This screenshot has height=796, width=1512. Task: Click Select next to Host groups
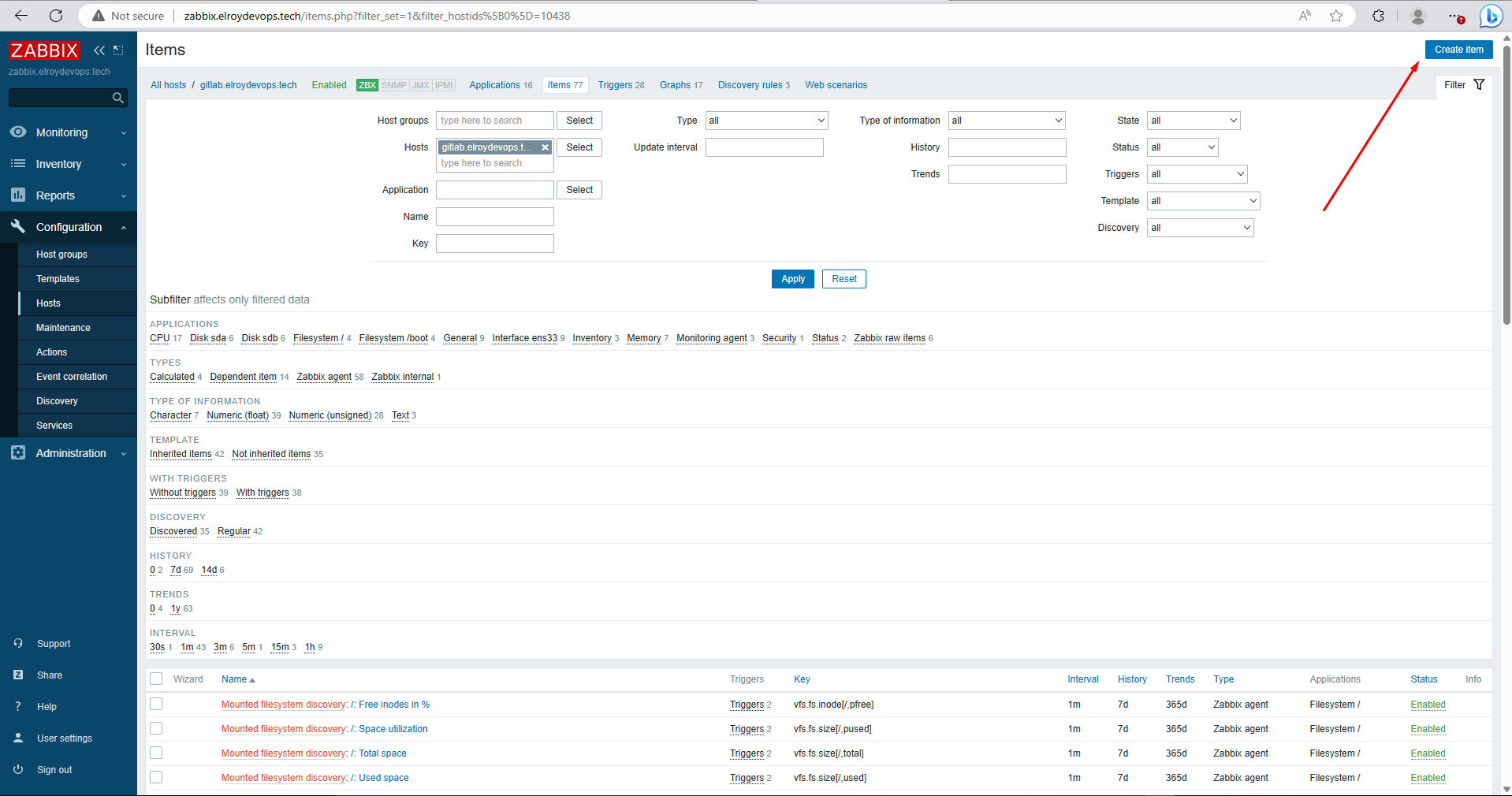coord(579,121)
